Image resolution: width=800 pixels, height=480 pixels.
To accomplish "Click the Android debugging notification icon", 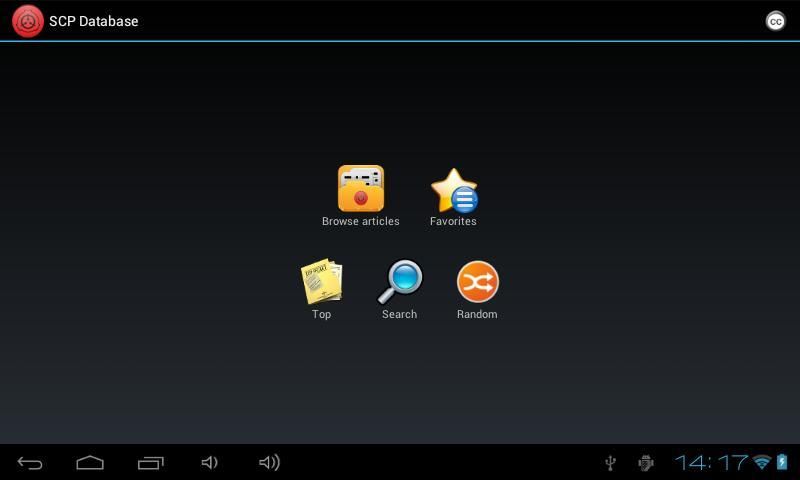I will click(x=646, y=463).
